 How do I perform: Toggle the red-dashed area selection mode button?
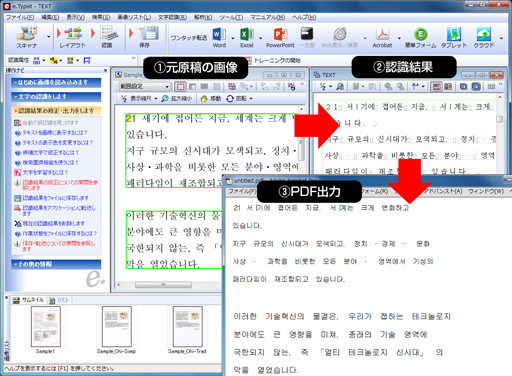point(180,87)
